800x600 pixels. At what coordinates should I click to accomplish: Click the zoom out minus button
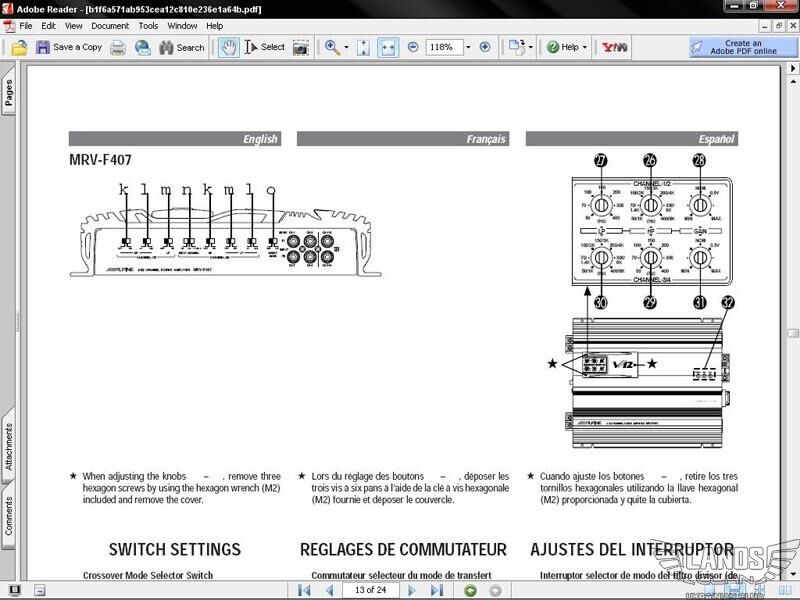[x=413, y=47]
